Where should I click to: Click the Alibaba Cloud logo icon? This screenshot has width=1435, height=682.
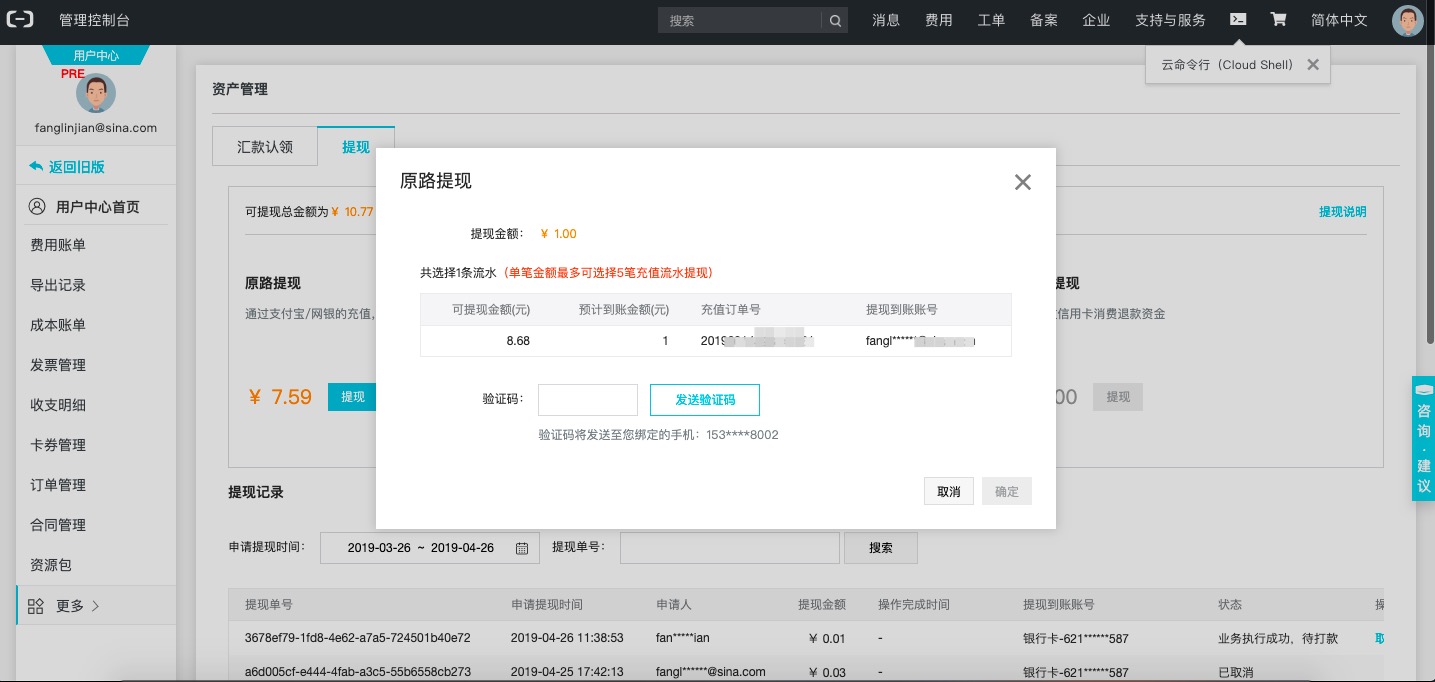pyautogui.click(x=22, y=20)
